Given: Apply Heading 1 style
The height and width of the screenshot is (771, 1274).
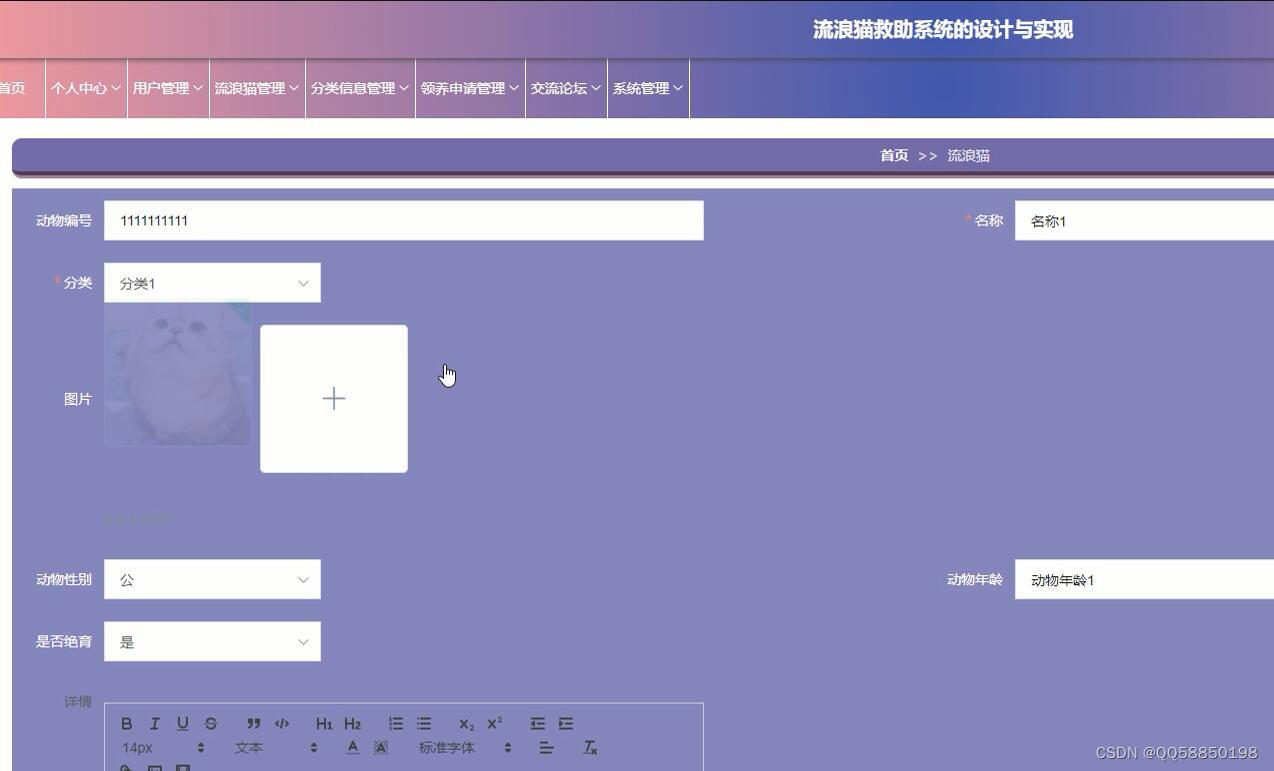Looking at the screenshot, I should coord(323,723).
